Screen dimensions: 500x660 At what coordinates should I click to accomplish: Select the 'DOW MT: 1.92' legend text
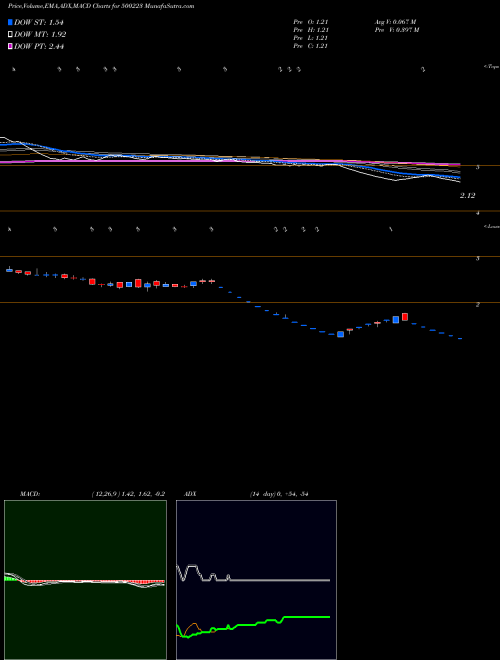click(40, 35)
